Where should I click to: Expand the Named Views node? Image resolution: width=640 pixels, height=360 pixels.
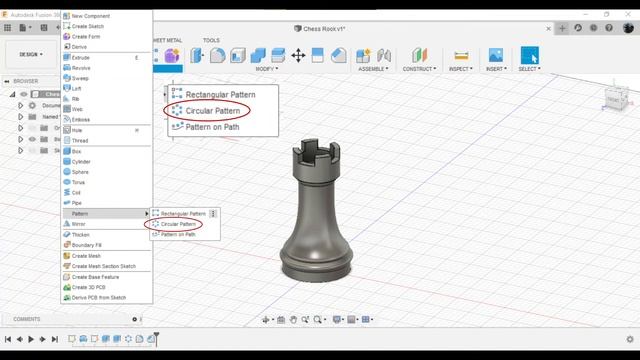(x=20, y=117)
